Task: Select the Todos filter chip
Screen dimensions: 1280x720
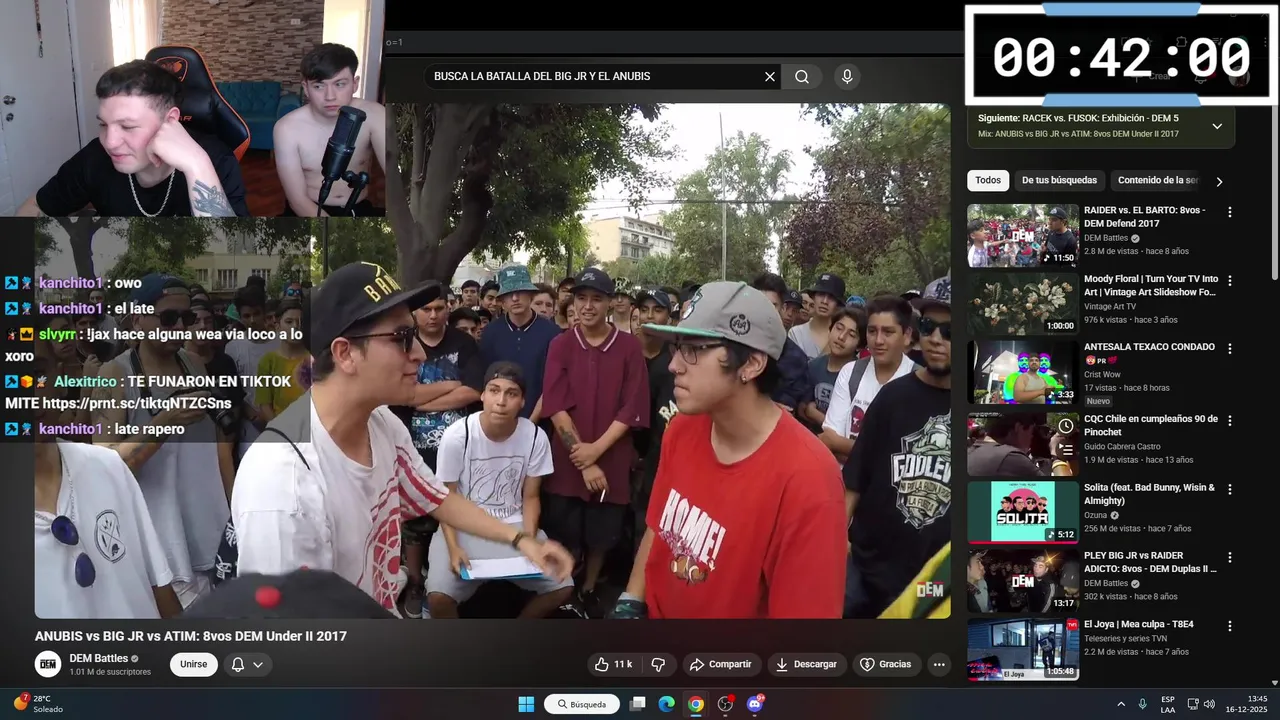Action: pos(988,181)
